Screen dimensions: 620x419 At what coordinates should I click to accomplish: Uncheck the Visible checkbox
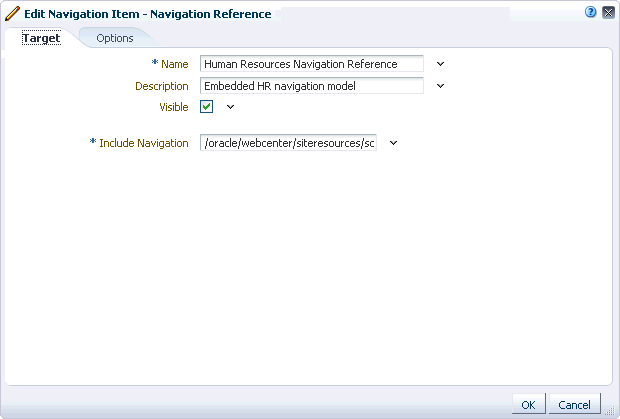click(x=206, y=106)
